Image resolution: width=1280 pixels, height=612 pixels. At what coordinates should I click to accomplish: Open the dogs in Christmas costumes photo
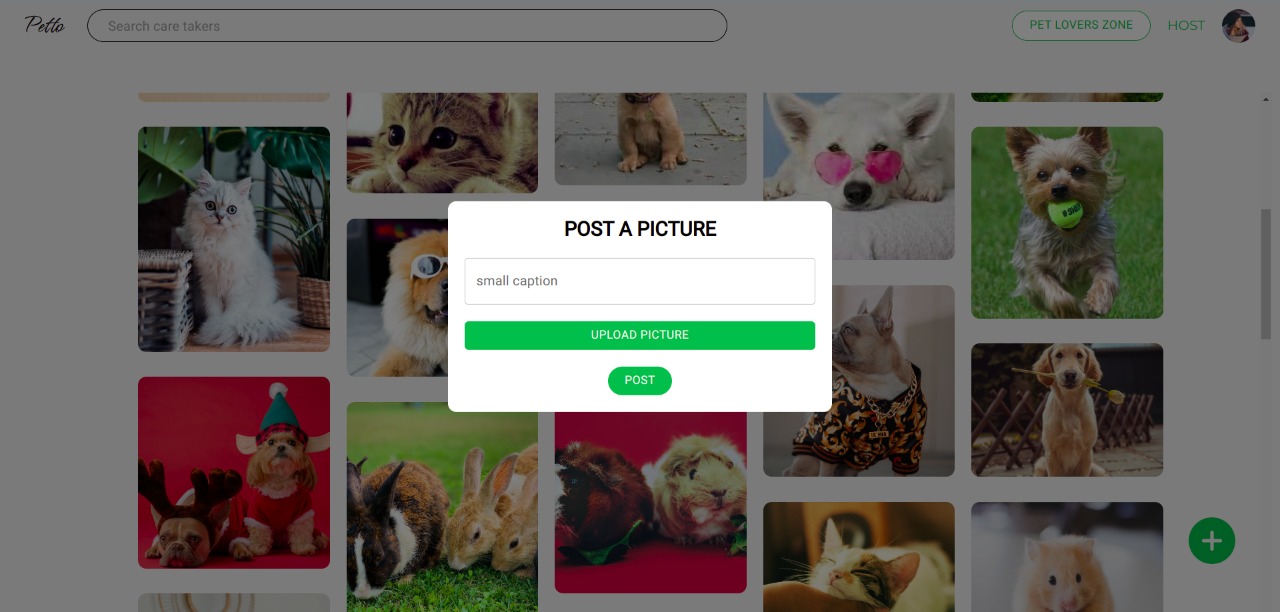[x=234, y=472]
